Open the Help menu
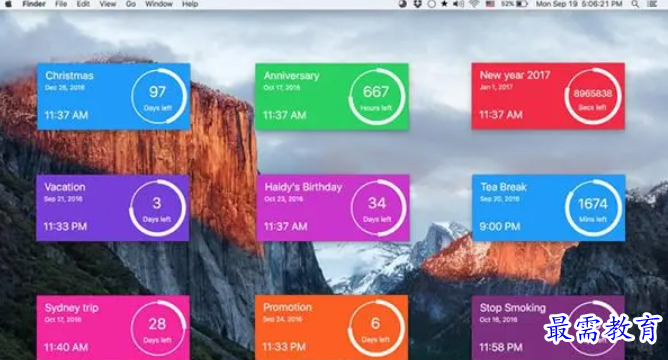 pyautogui.click(x=190, y=4)
